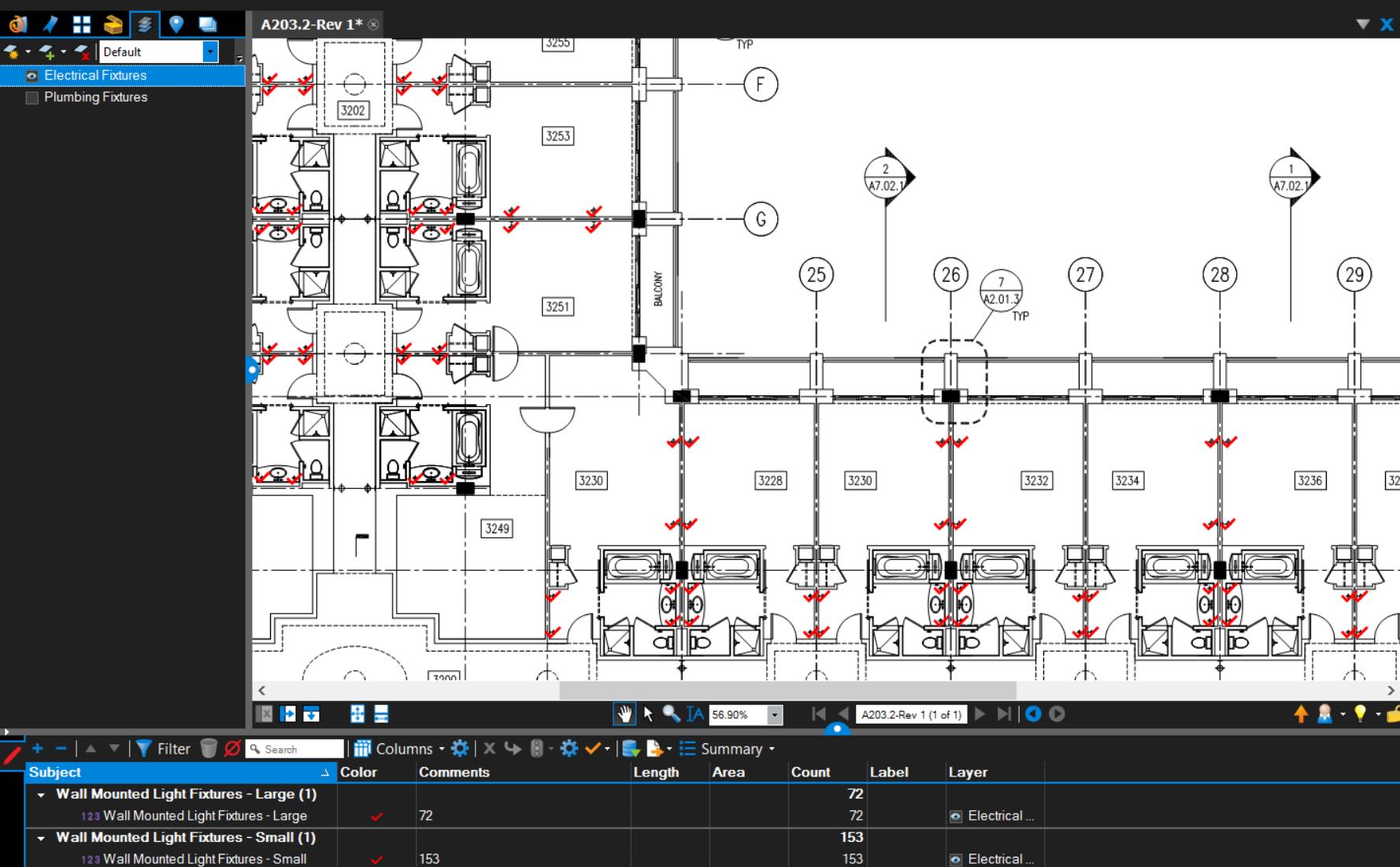Viewport: 1400px width, 867px height.
Task: Open the add layer options arrow
Action: click(x=64, y=52)
